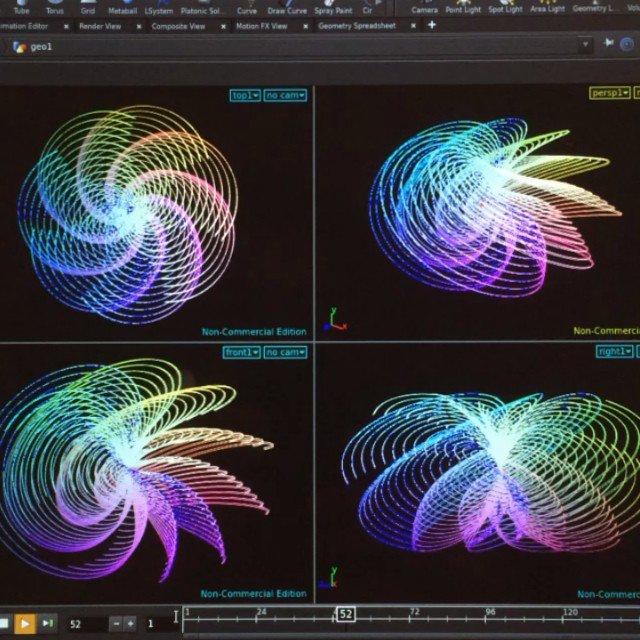Toggle the pin icon beside the path bar

pos(608,44)
